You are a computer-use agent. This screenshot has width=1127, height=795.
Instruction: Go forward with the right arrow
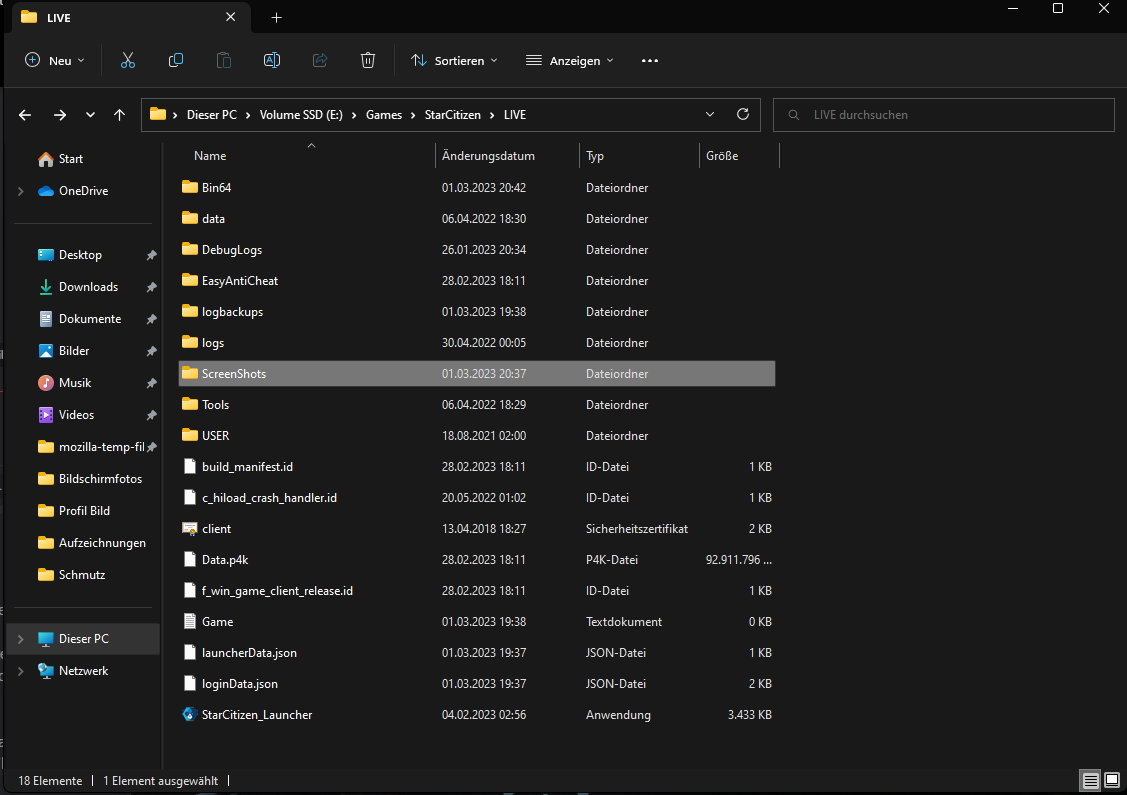click(x=60, y=115)
